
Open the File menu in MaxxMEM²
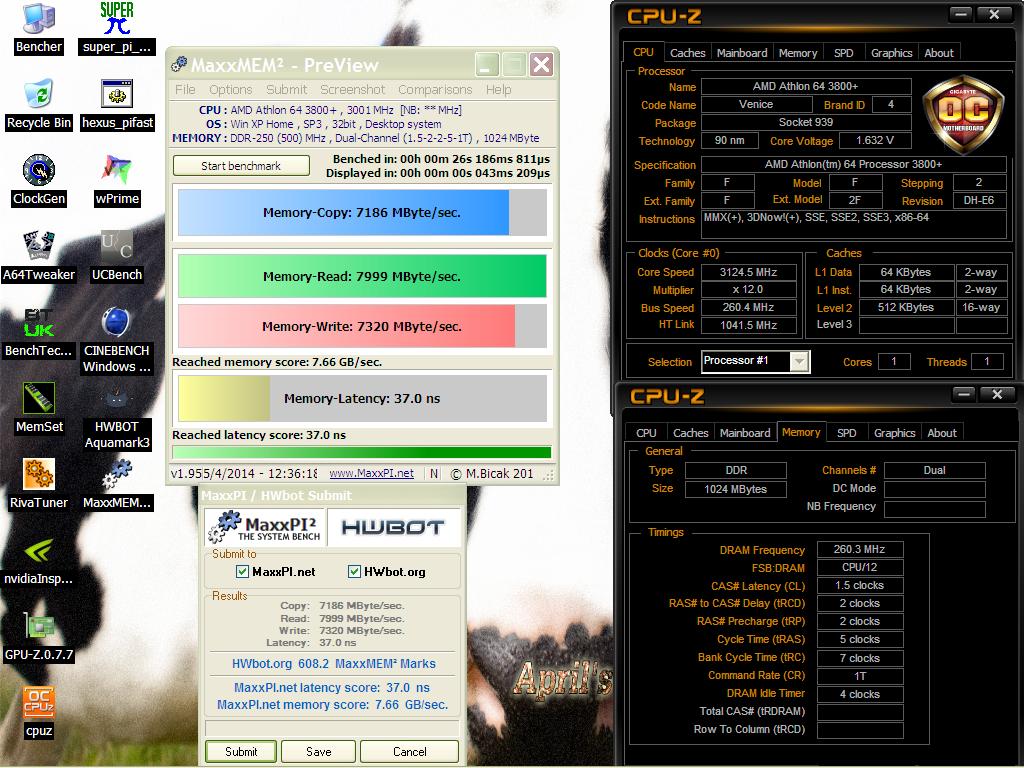tap(185, 89)
